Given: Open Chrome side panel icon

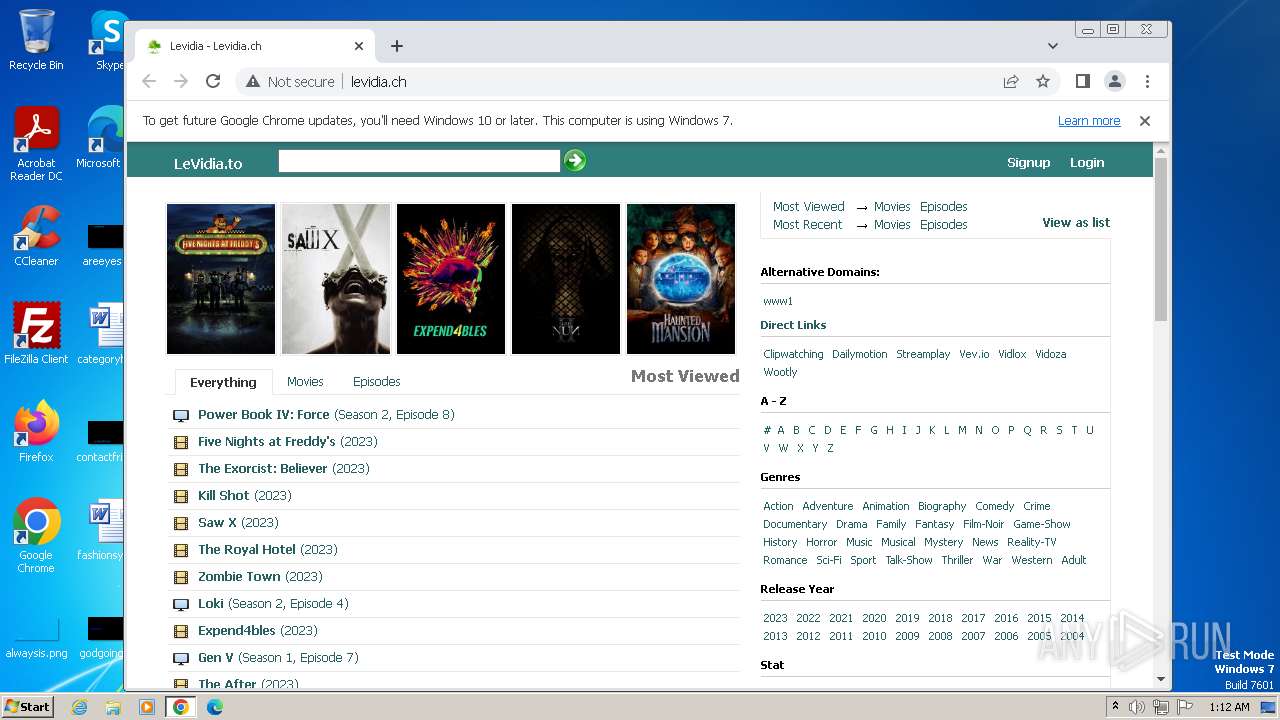Looking at the screenshot, I should 1082,82.
